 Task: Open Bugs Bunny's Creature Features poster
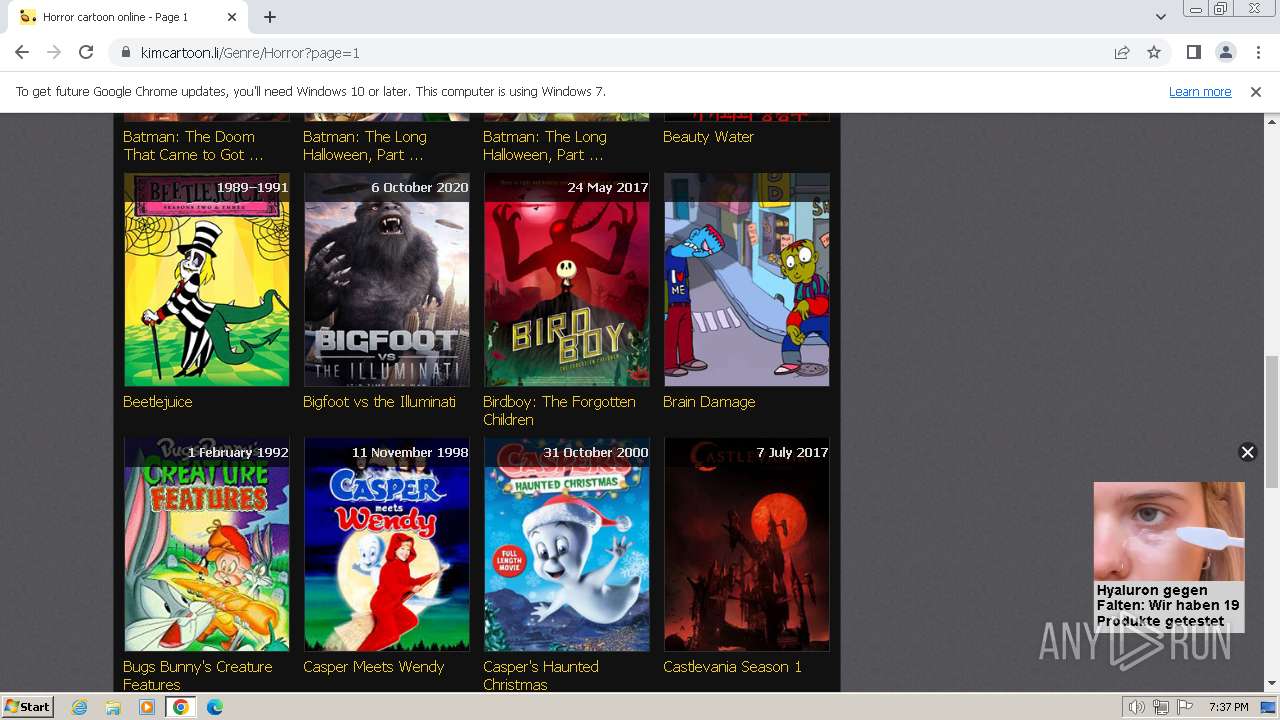pyautogui.click(x=206, y=545)
